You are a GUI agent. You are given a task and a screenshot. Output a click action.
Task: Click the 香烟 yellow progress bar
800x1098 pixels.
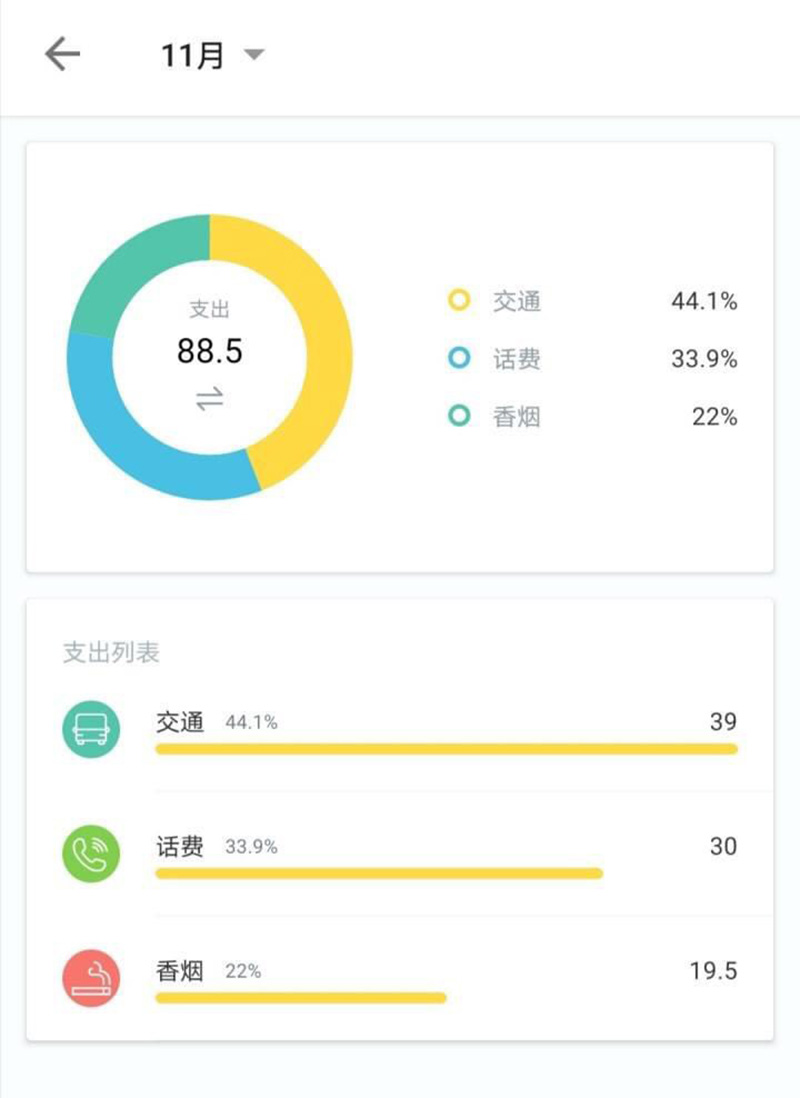(x=301, y=998)
